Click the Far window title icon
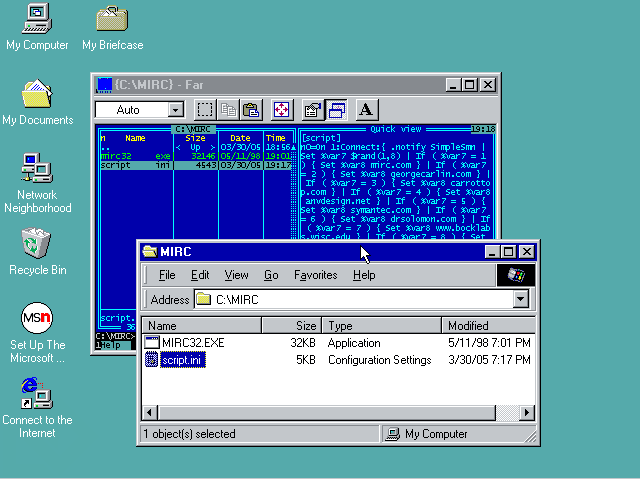The image size is (640, 480). pos(104,84)
